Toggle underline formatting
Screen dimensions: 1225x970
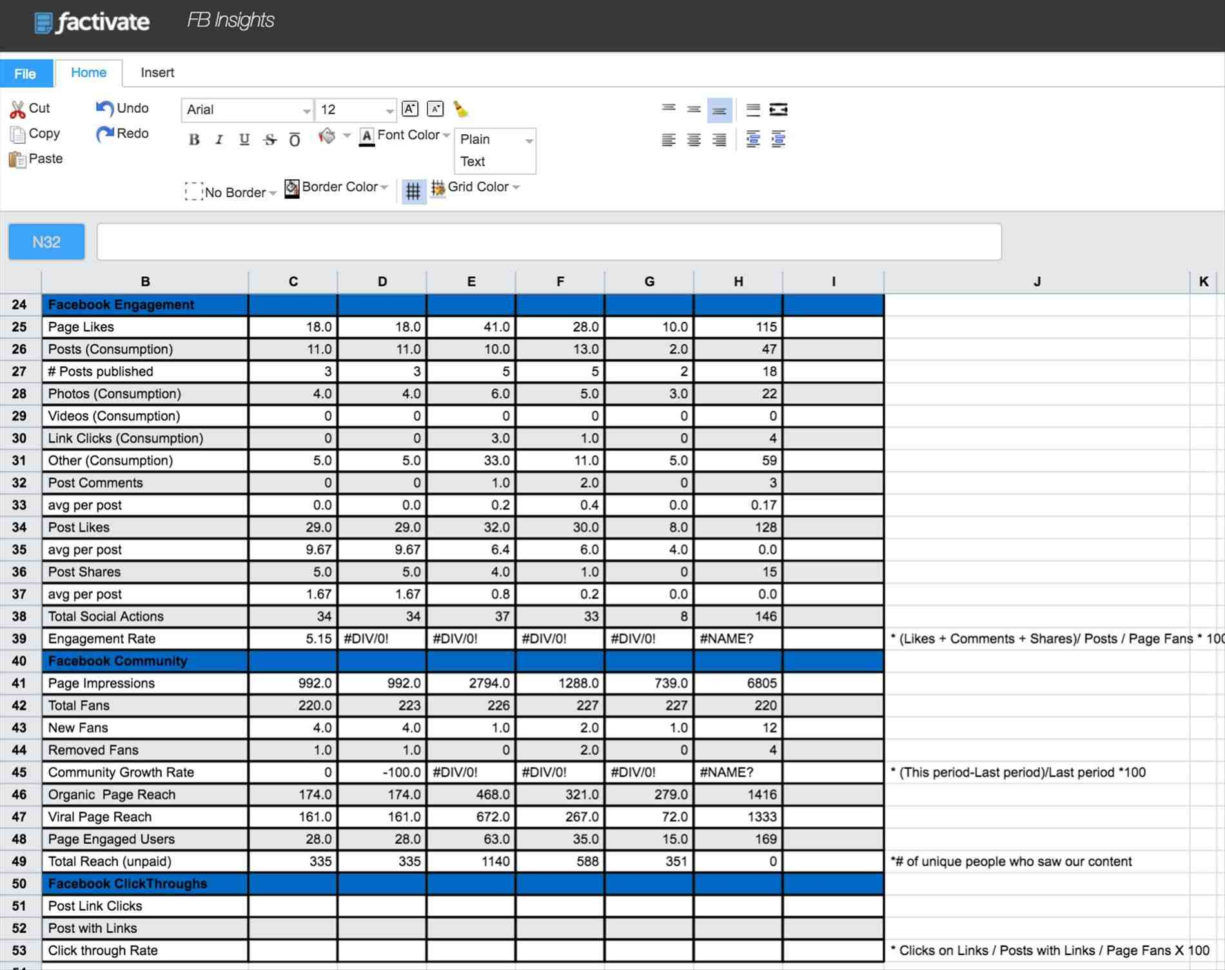pos(243,141)
